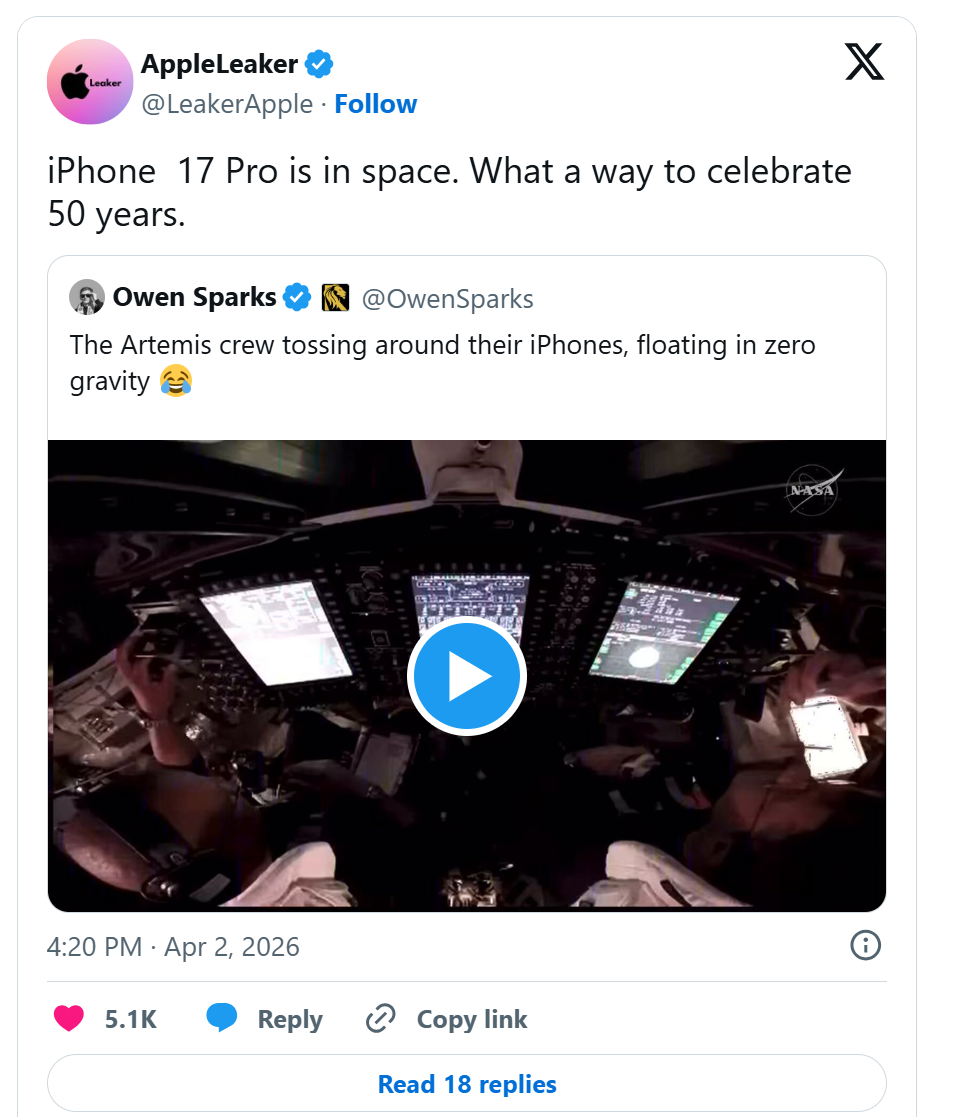The height and width of the screenshot is (1117, 967).
Task: Like the tweet with heart icon
Action: [68, 1019]
